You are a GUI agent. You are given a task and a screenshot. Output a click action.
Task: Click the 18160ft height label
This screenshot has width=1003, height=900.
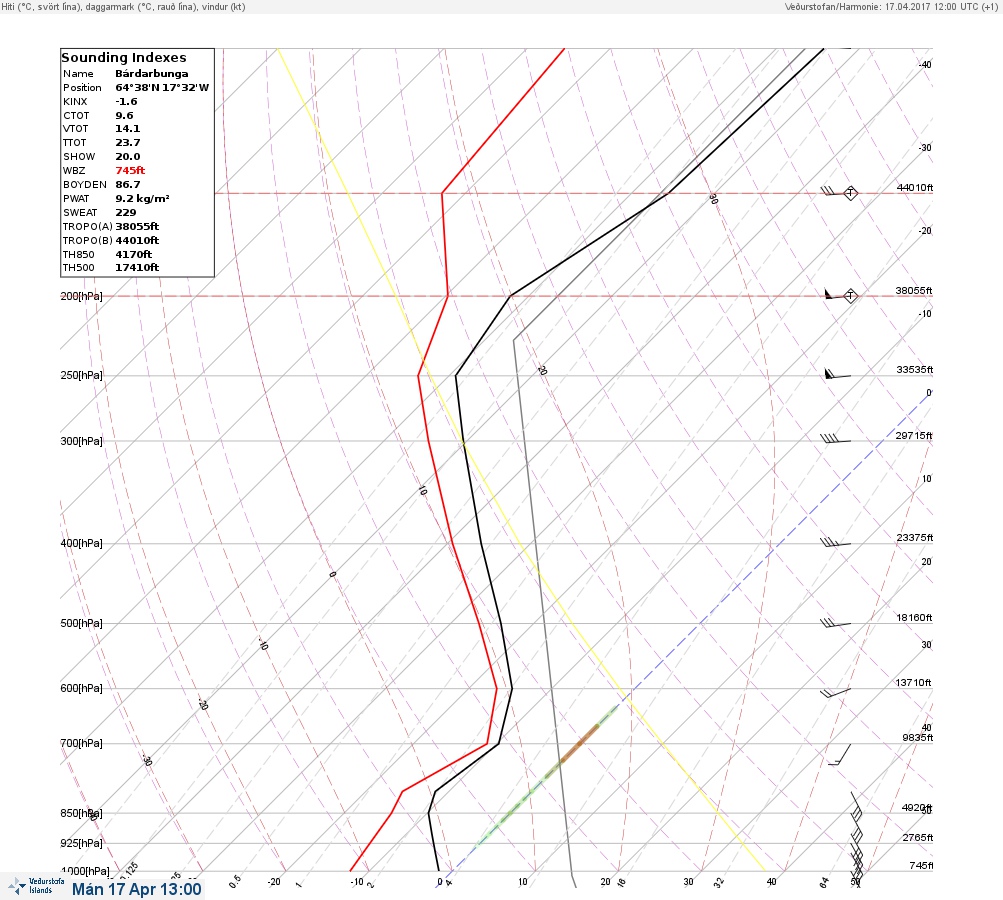915,617
